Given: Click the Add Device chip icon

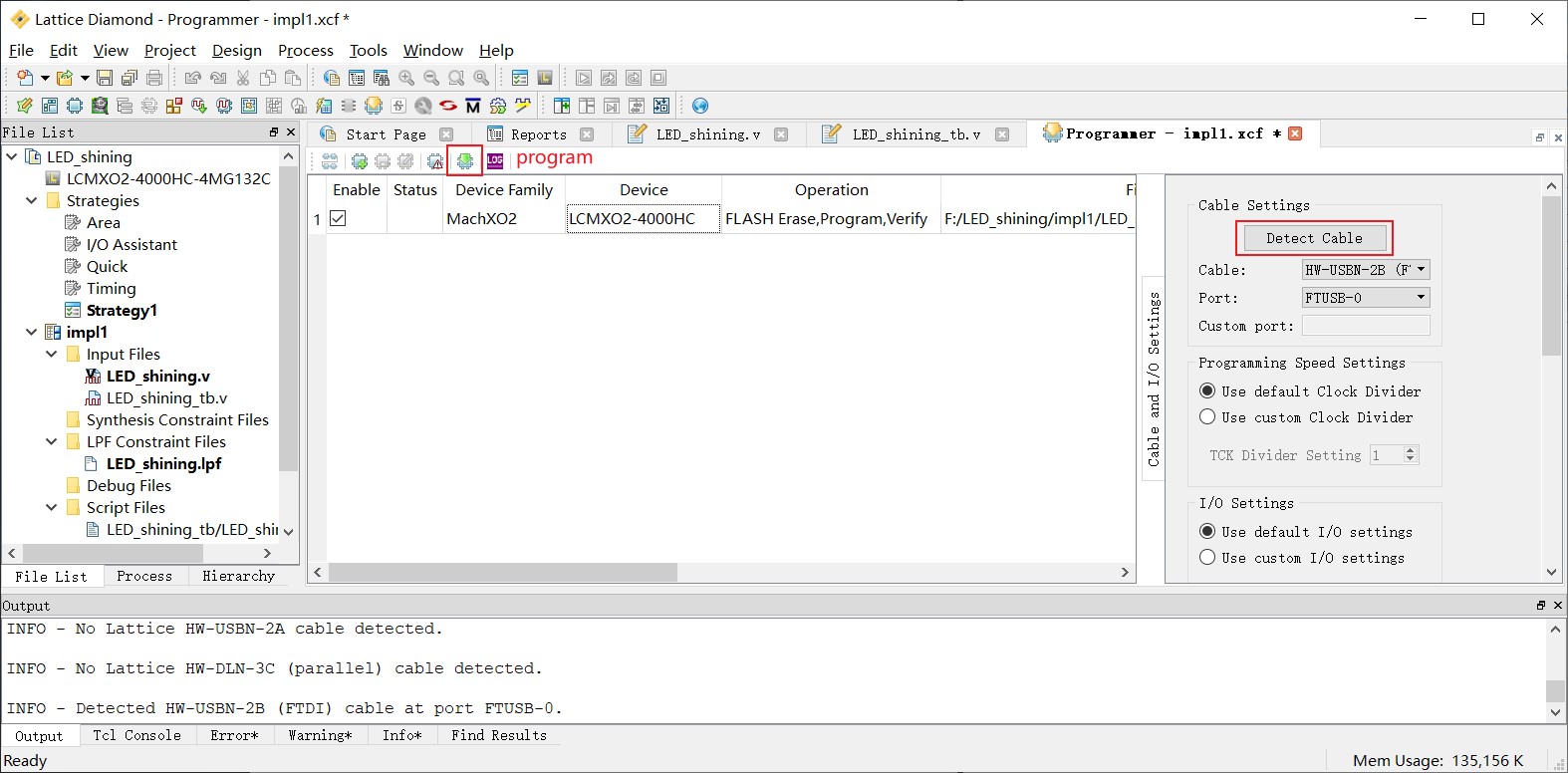Looking at the screenshot, I should pyautogui.click(x=360, y=160).
